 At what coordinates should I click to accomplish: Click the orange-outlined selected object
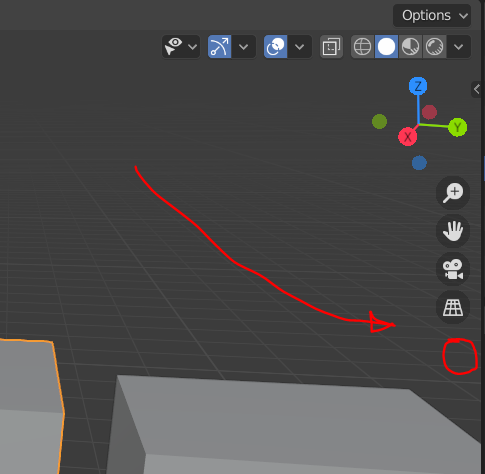[30, 407]
